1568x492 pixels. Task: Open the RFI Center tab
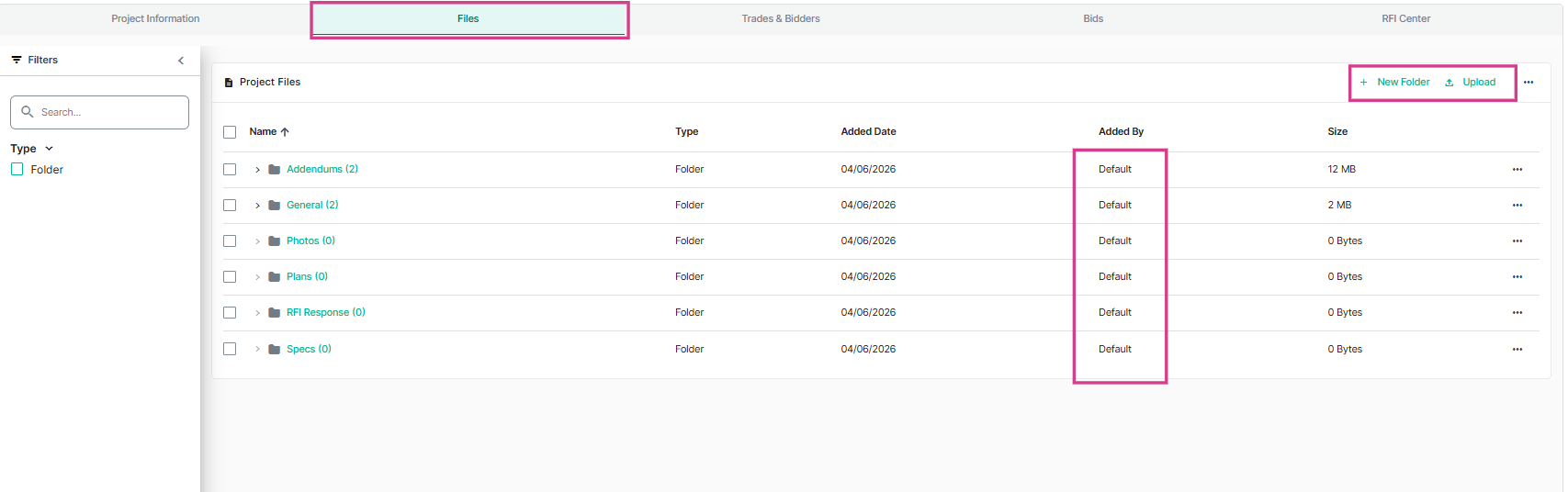[1406, 18]
